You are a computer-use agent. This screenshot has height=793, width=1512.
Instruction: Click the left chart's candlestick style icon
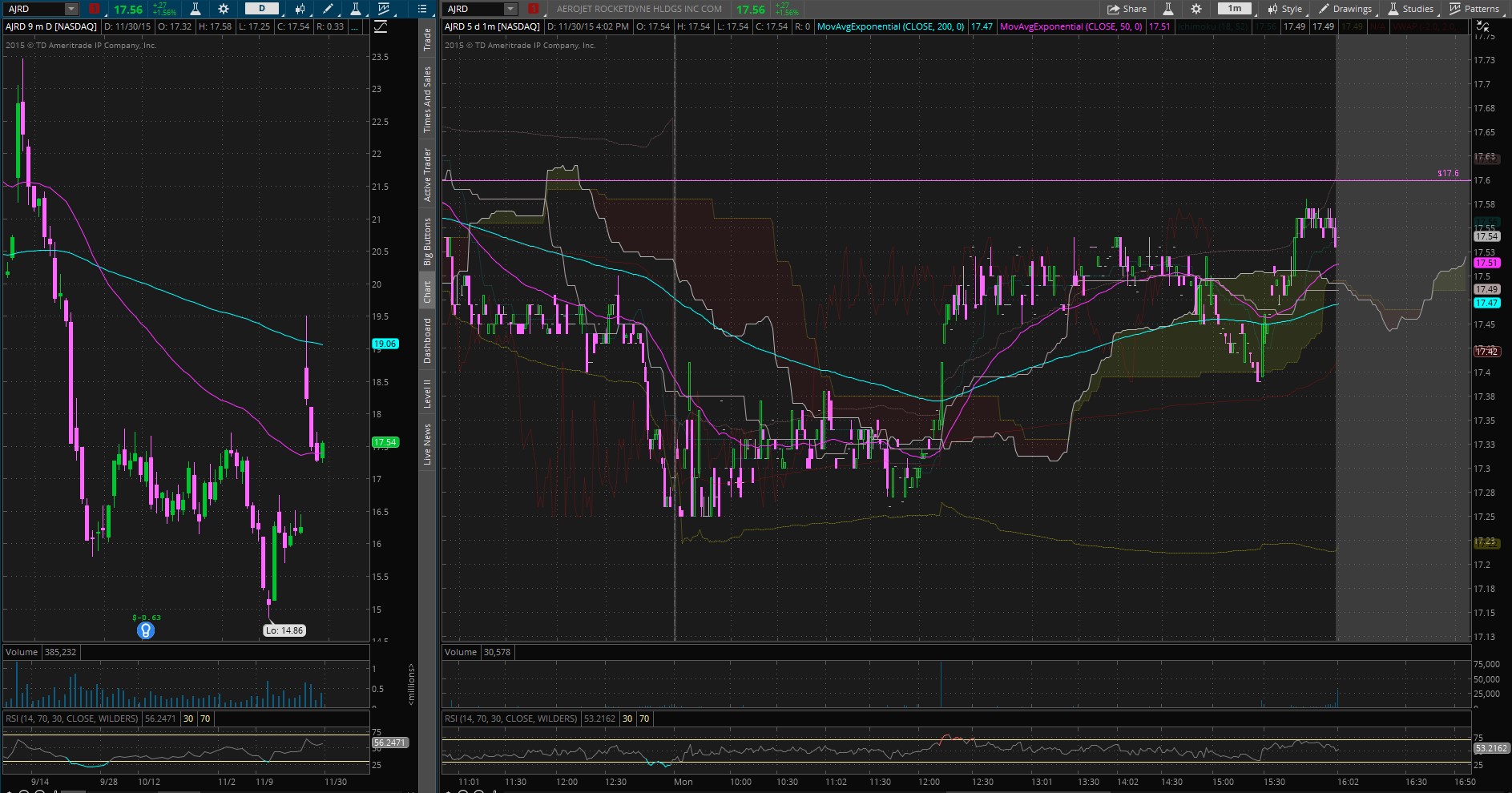[x=300, y=9]
